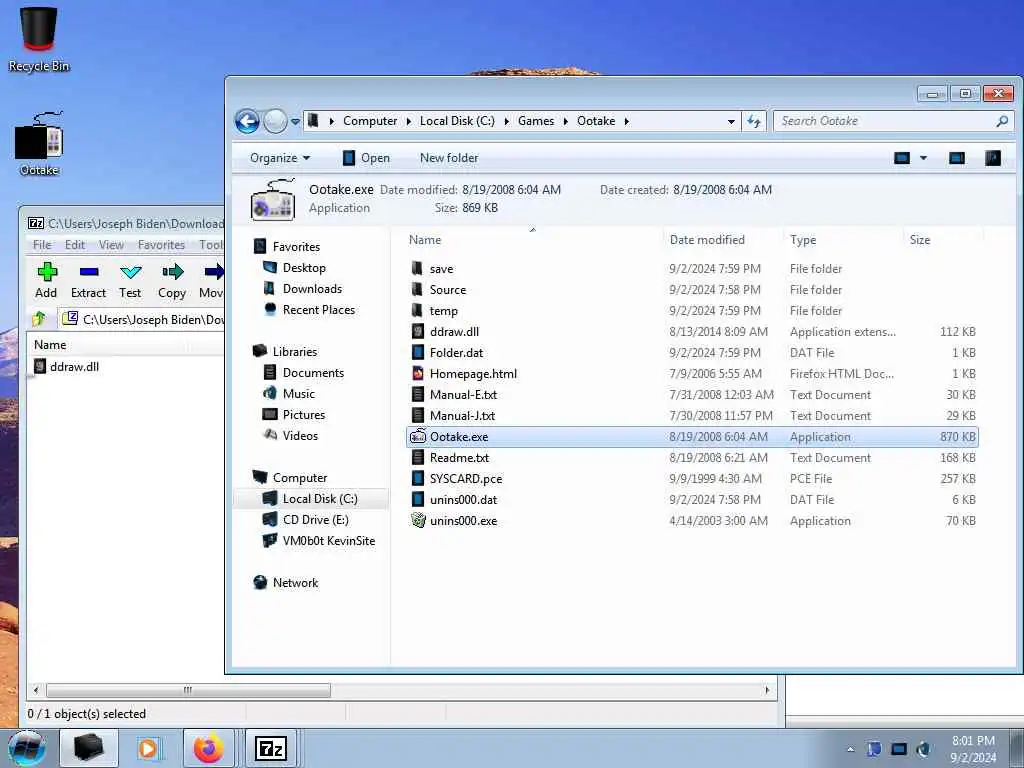The image size is (1024, 768).
Task: Select Network in the navigation pane
Action: [x=295, y=583]
